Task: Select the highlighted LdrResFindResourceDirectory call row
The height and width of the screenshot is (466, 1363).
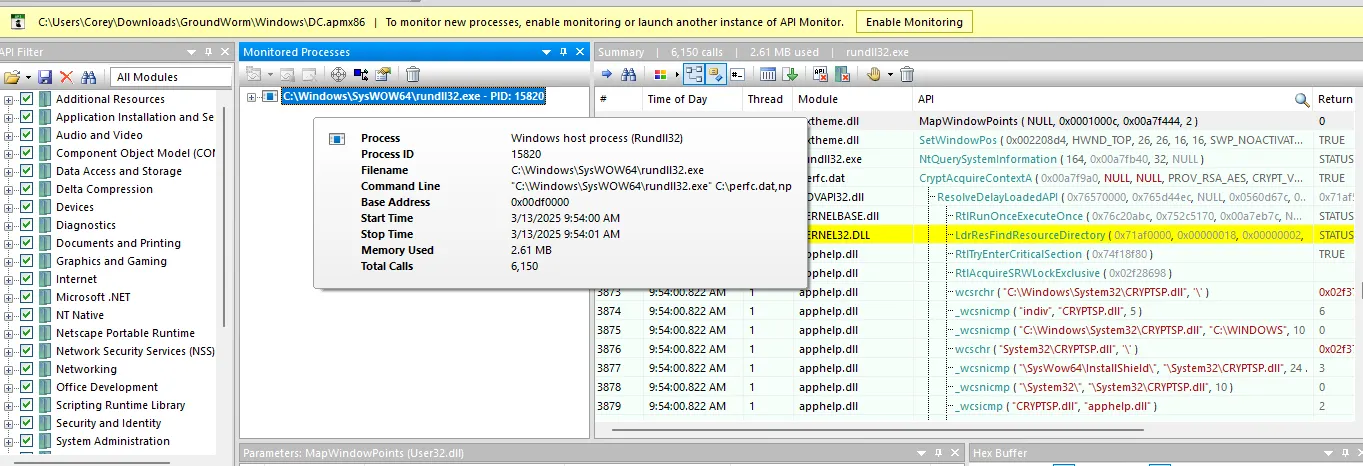Action: click(978, 235)
